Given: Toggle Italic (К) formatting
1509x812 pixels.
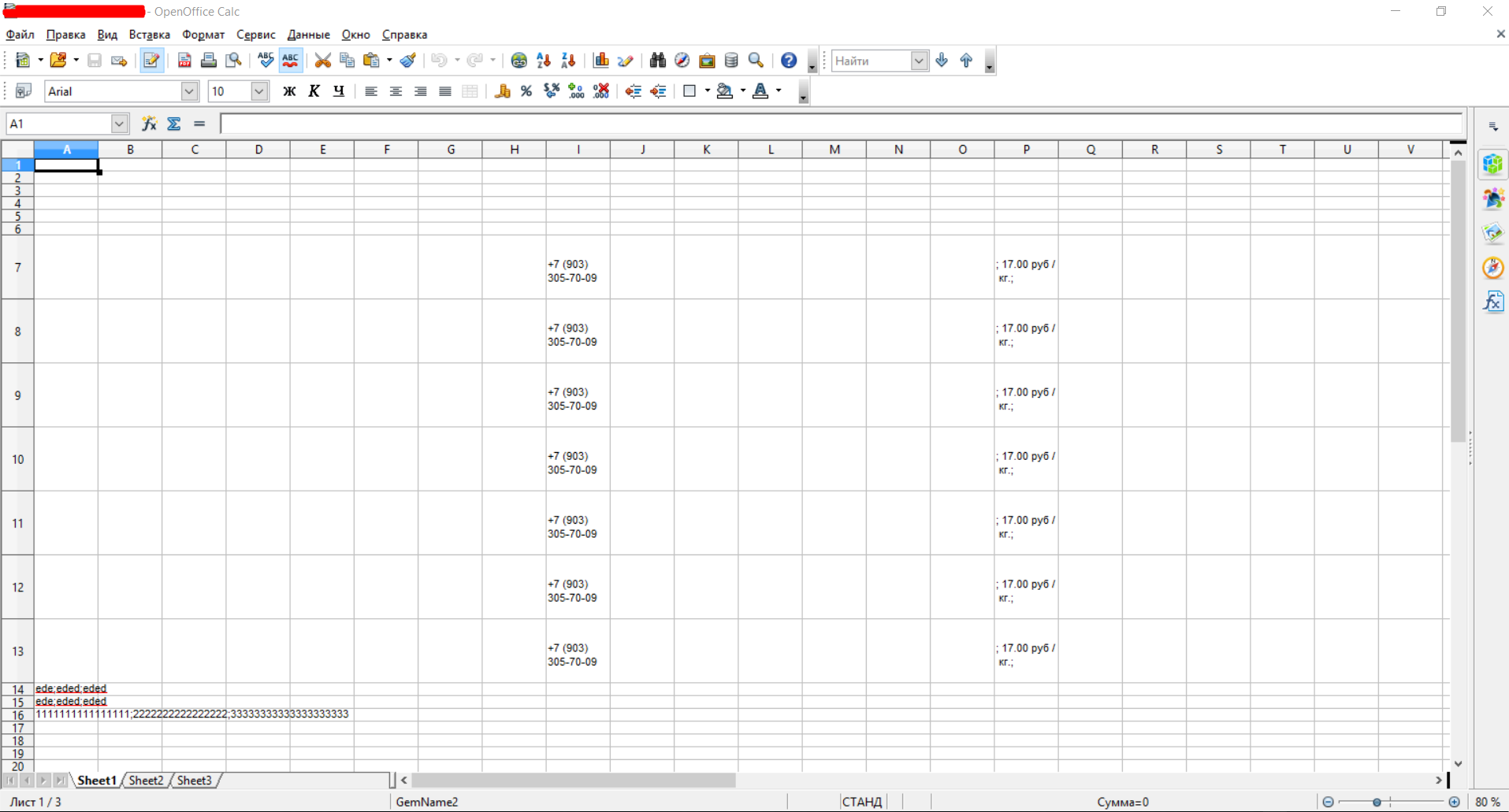Looking at the screenshot, I should tap(314, 91).
